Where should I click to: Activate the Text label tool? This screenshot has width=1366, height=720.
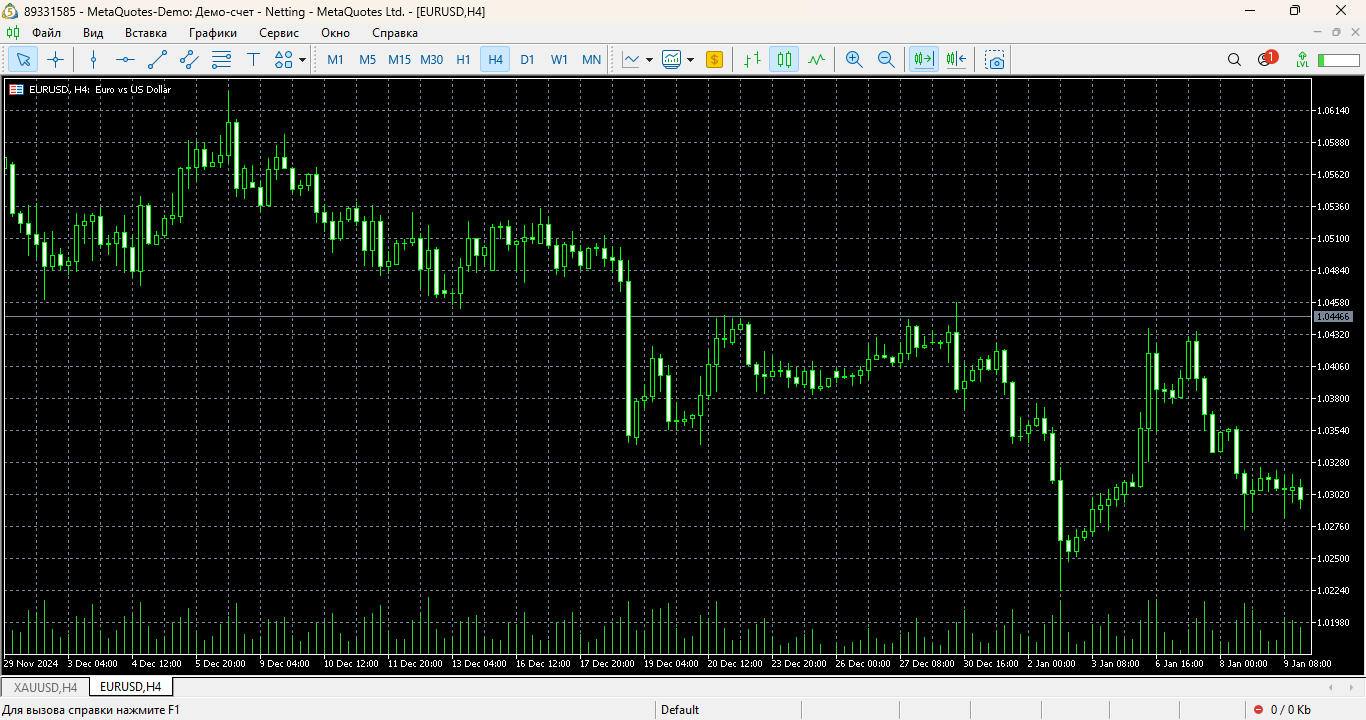(254, 59)
